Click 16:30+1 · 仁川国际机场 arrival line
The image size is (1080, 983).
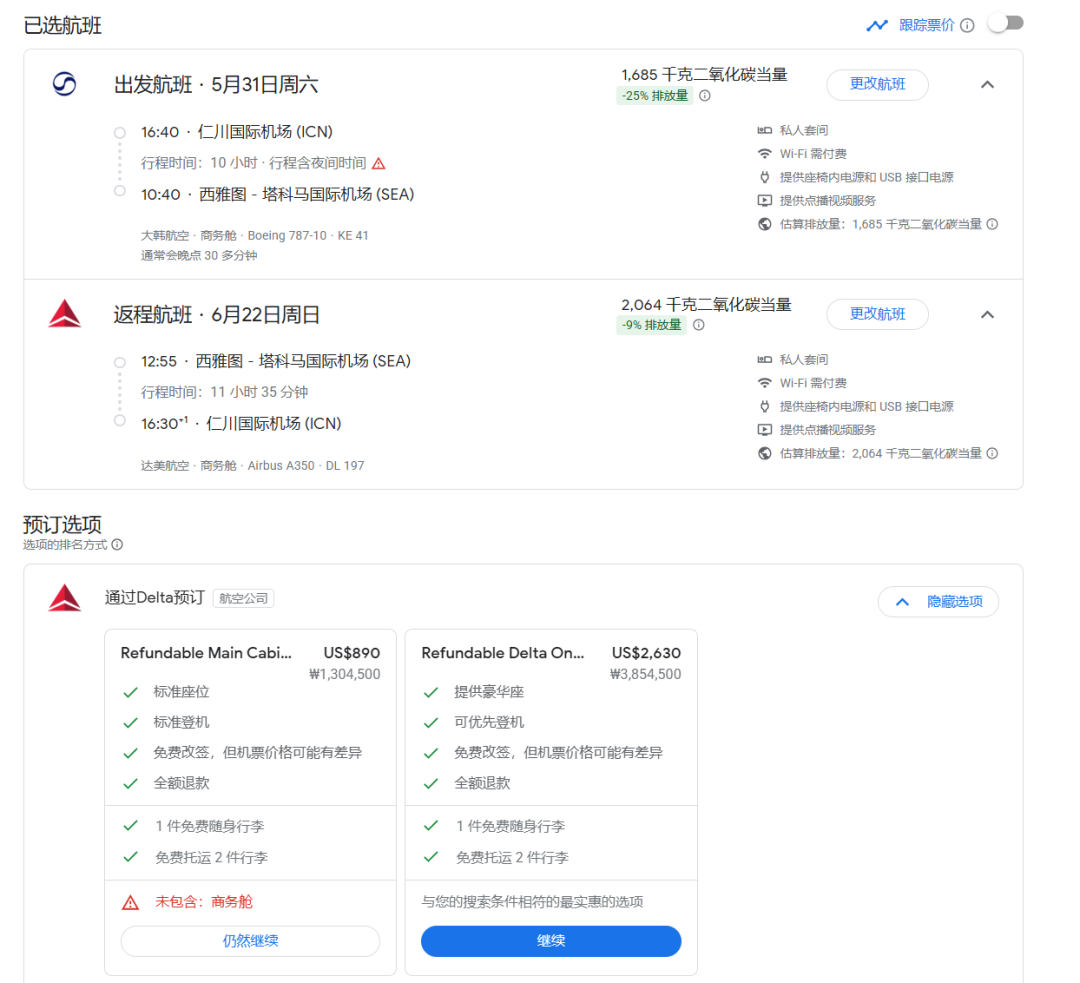(241, 424)
